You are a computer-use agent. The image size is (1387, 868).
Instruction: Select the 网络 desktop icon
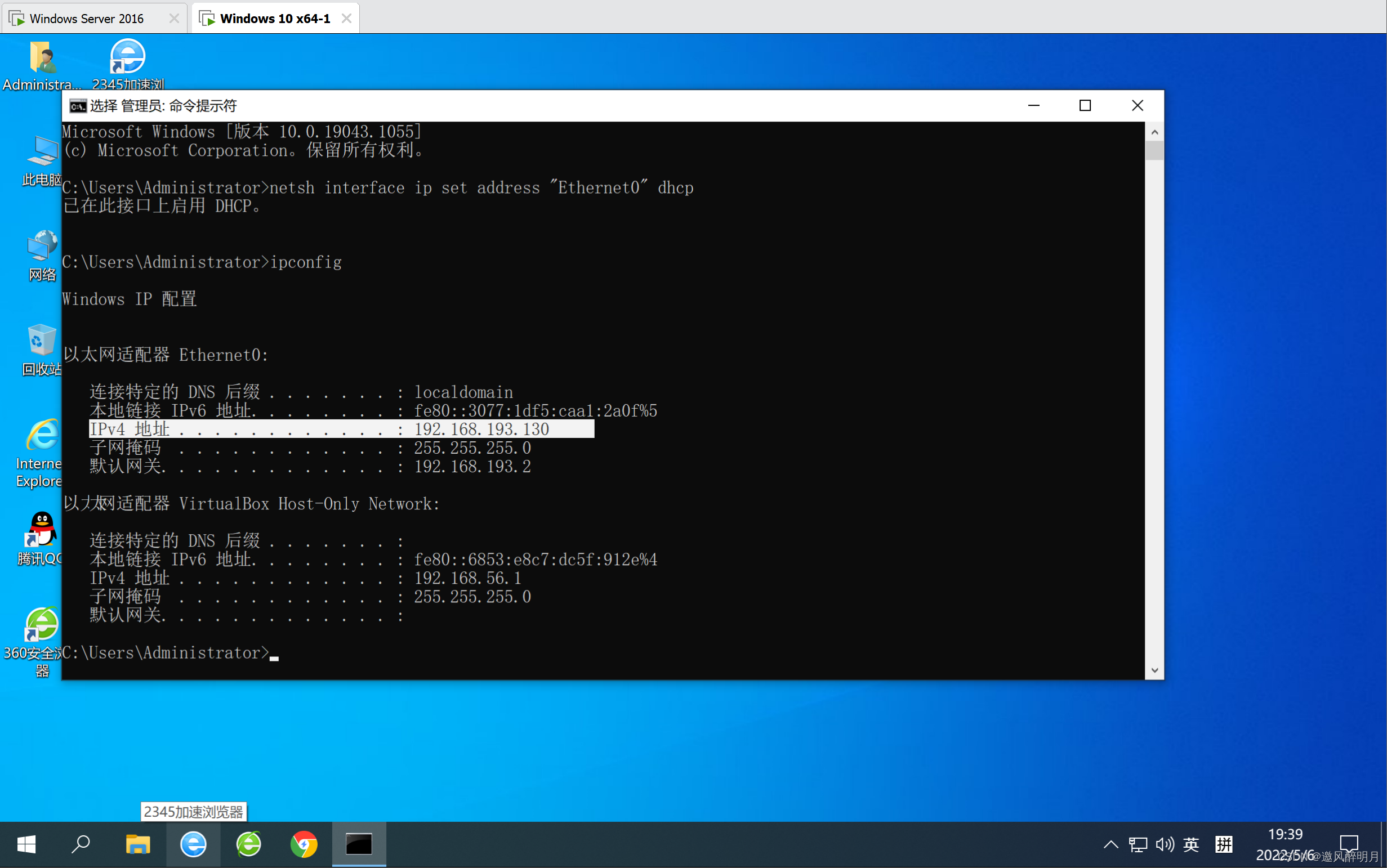click(42, 256)
